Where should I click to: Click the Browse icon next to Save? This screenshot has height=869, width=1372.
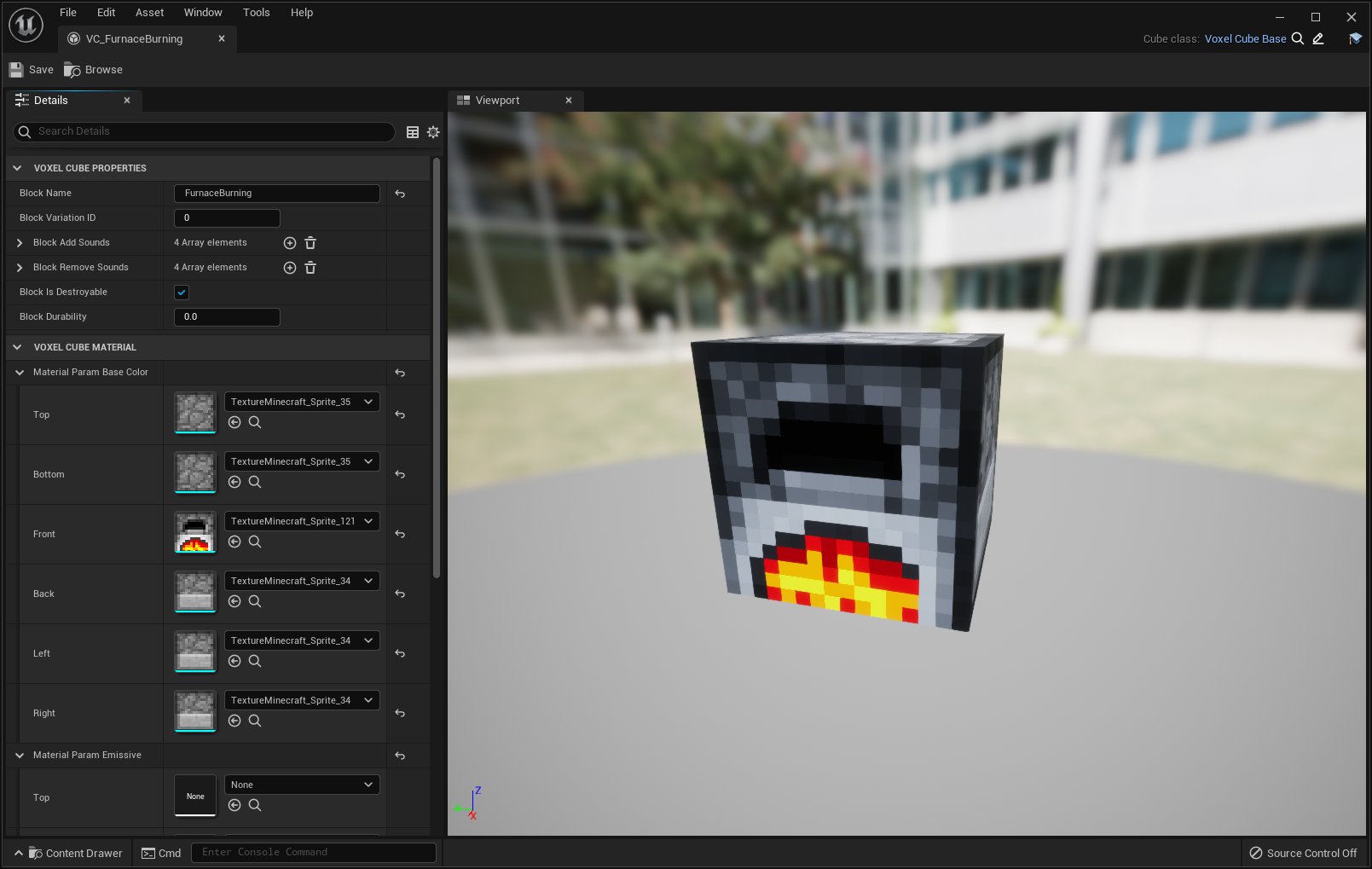click(x=72, y=69)
